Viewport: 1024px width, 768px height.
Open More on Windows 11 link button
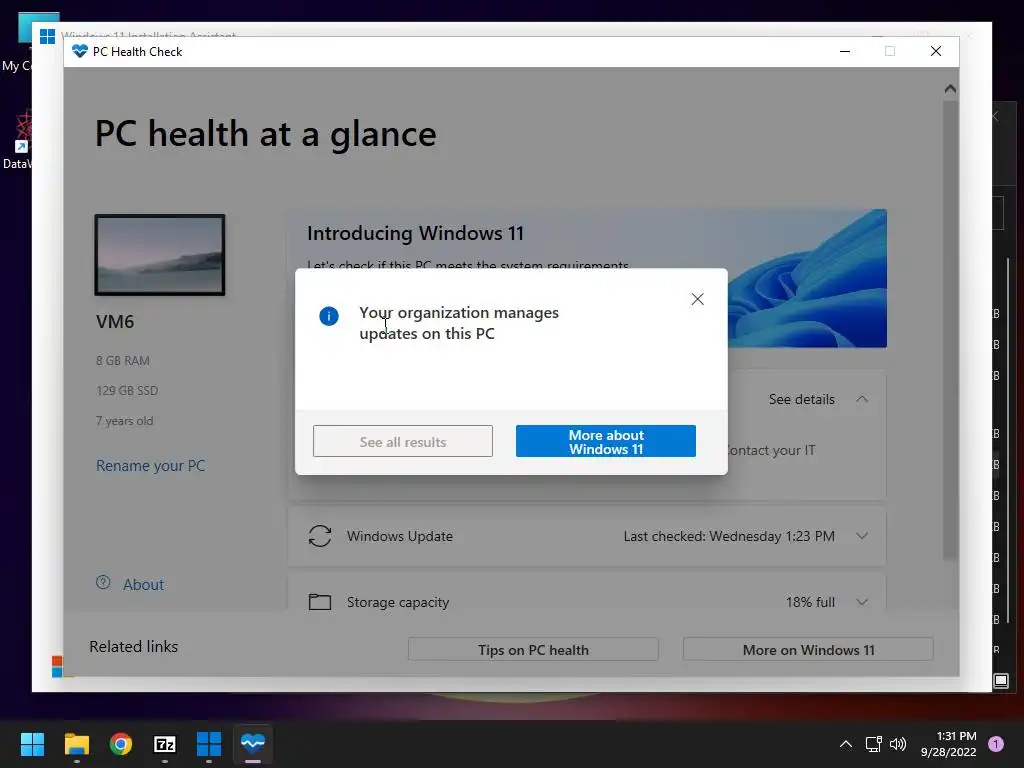[808, 650]
